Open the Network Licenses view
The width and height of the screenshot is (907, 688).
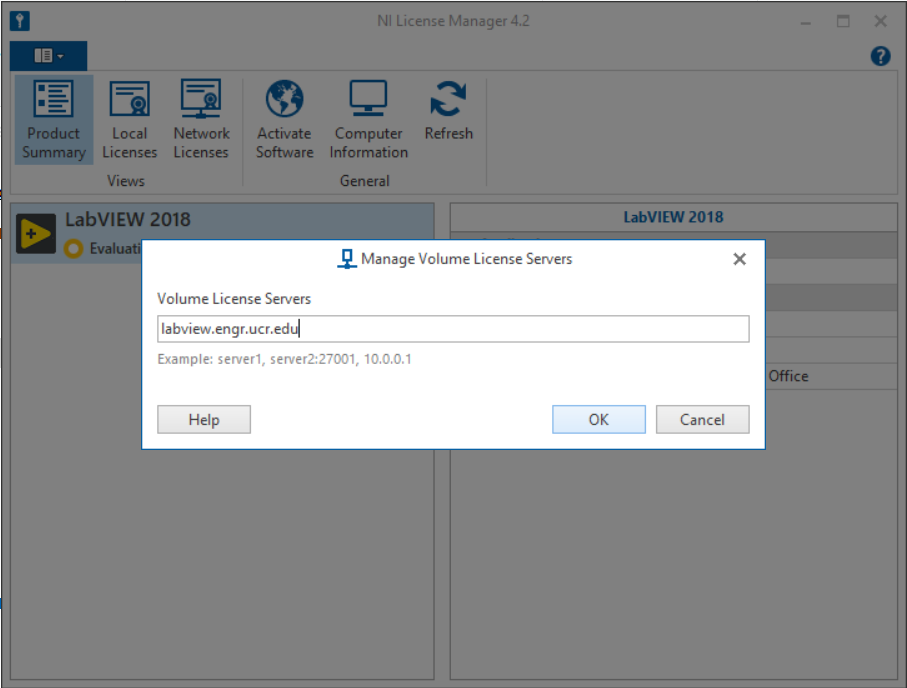[x=201, y=120]
